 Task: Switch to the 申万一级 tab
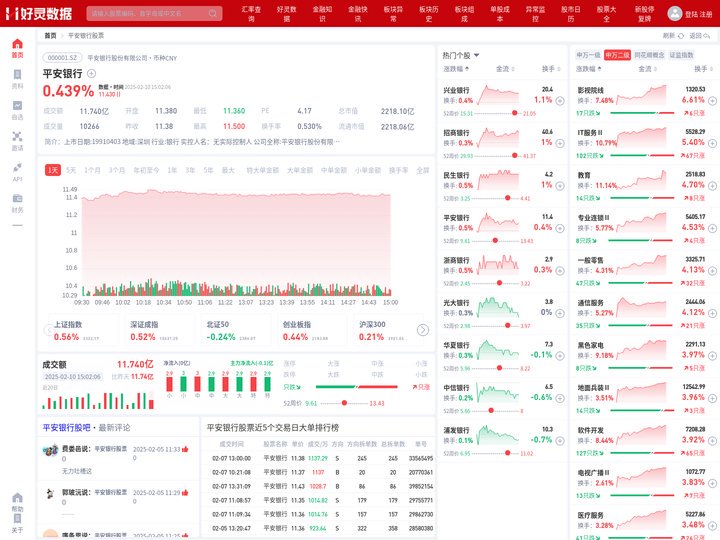[x=588, y=55]
